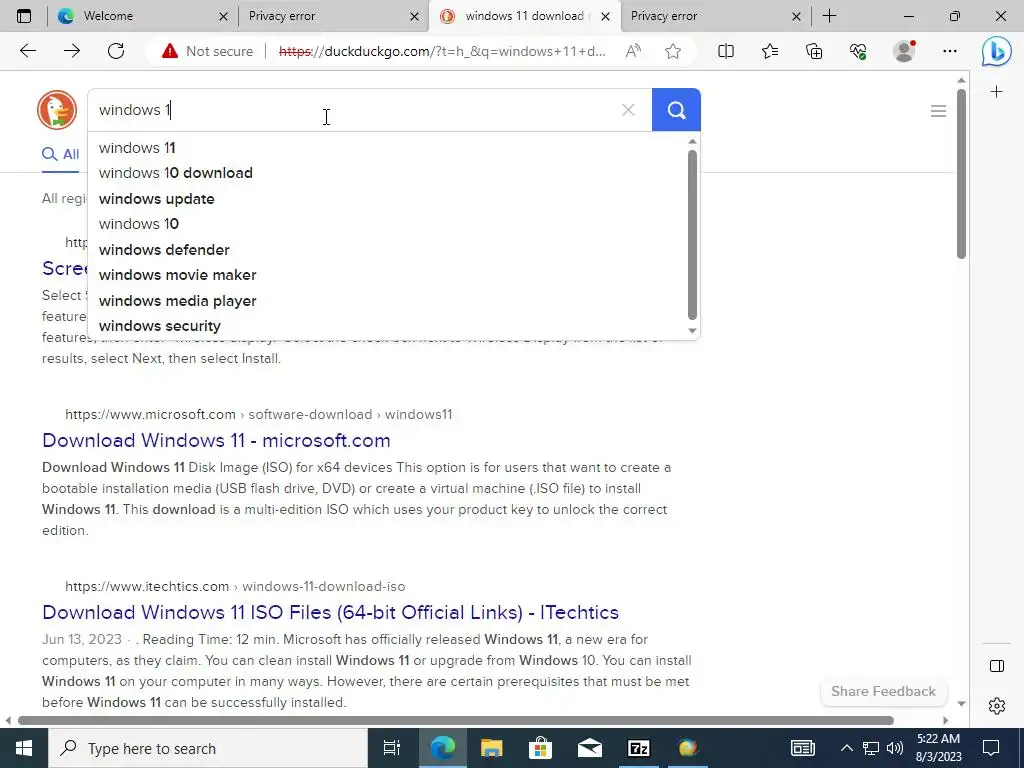Click the DuckDuckGo logo
The height and width of the screenshot is (768, 1024).
tap(57, 110)
